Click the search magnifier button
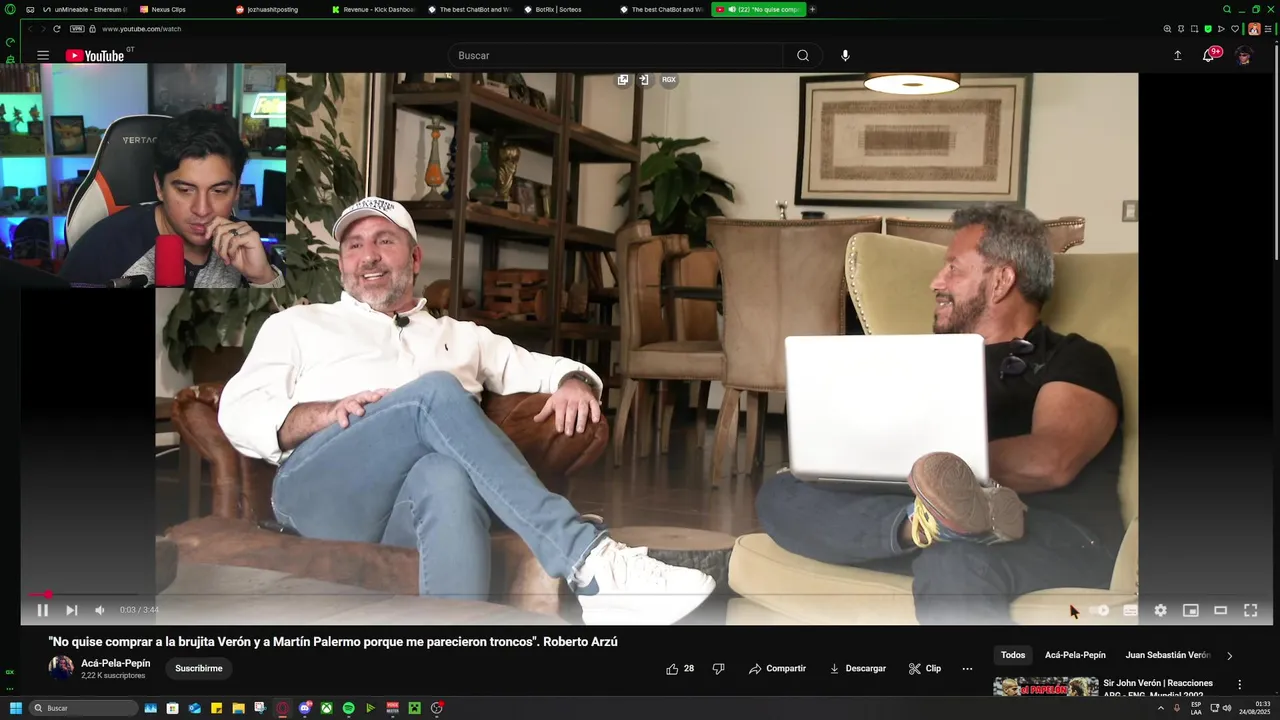The image size is (1280, 720). [803, 56]
